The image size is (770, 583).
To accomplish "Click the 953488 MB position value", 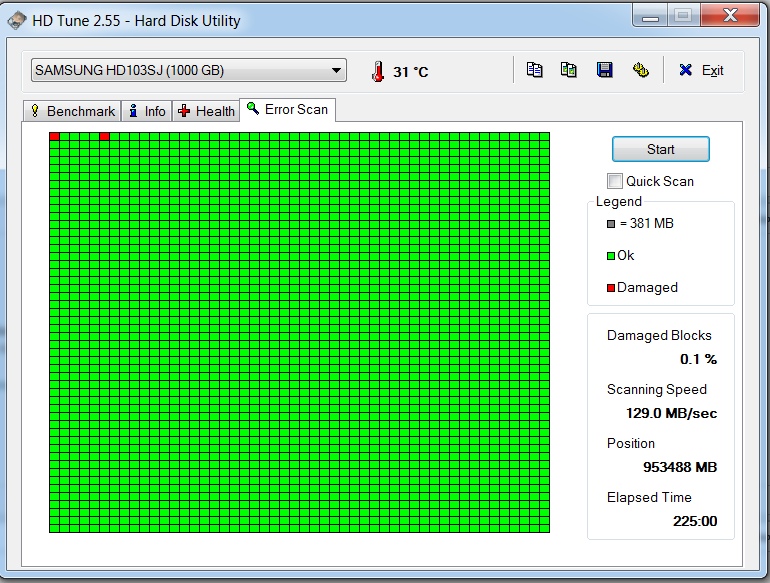I will [x=680, y=467].
